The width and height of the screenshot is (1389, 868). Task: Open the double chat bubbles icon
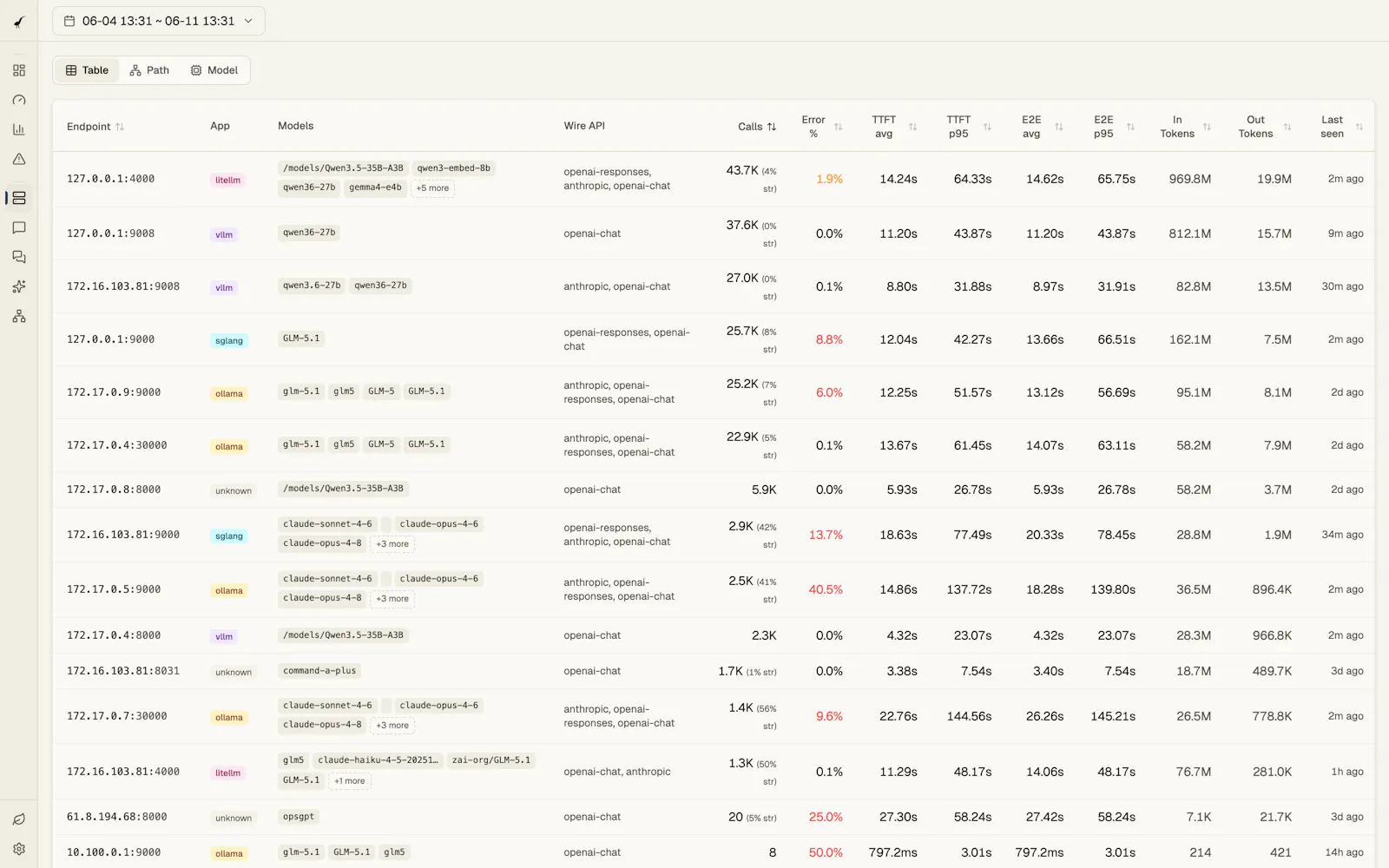coord(19,257)
